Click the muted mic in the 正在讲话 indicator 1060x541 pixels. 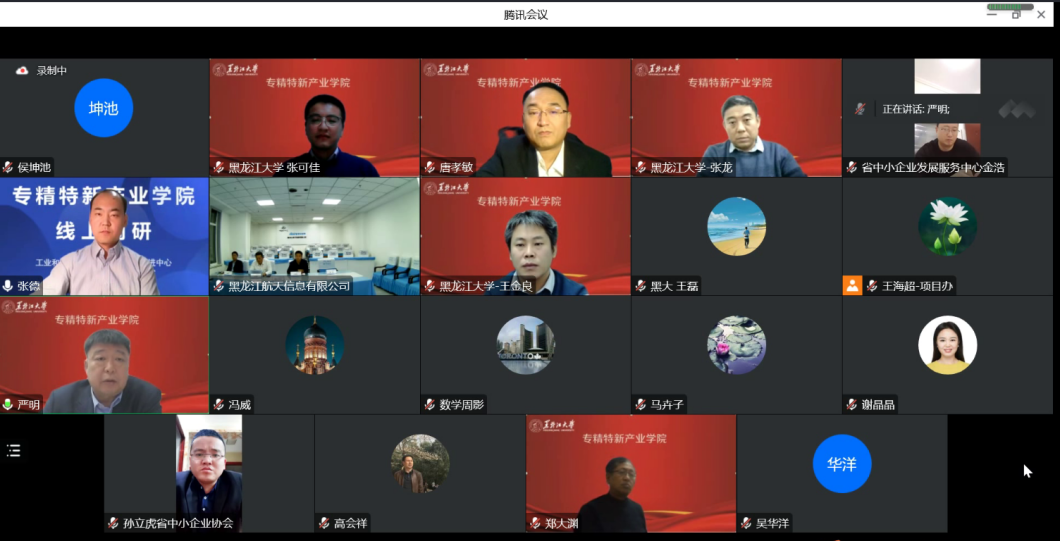[859, 109]
